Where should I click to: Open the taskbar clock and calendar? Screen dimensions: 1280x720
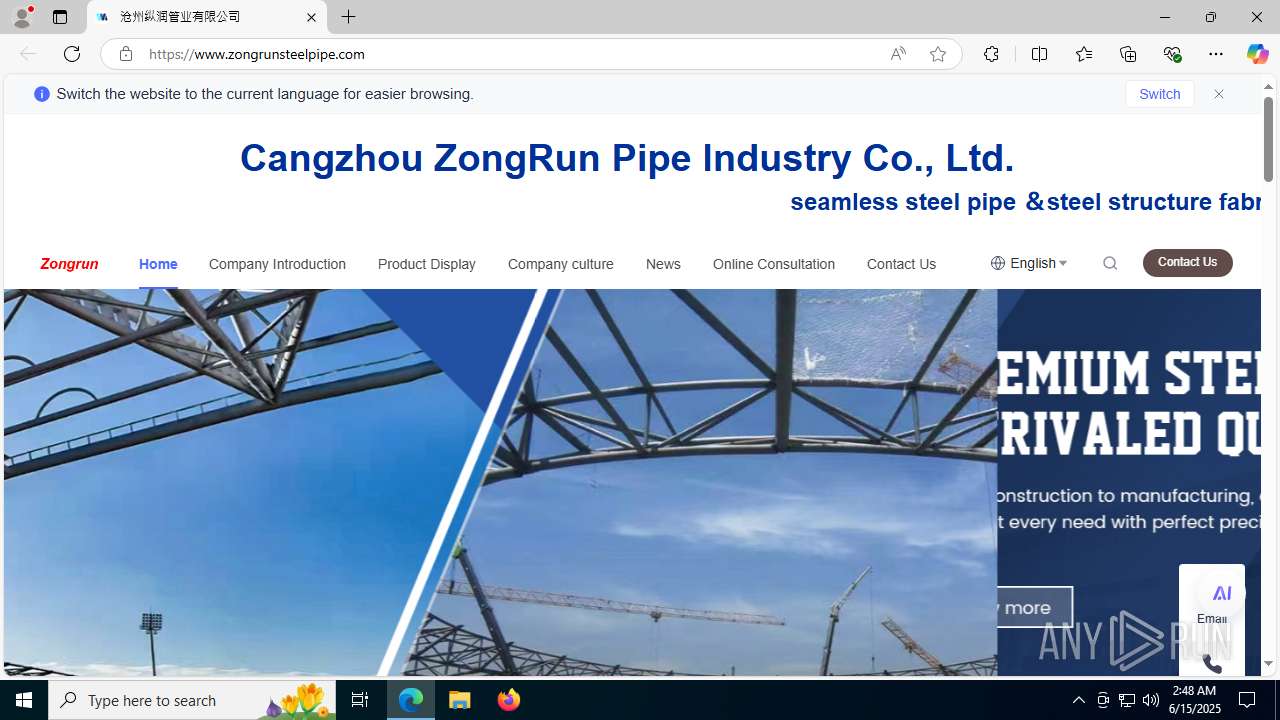(1194, 700)
